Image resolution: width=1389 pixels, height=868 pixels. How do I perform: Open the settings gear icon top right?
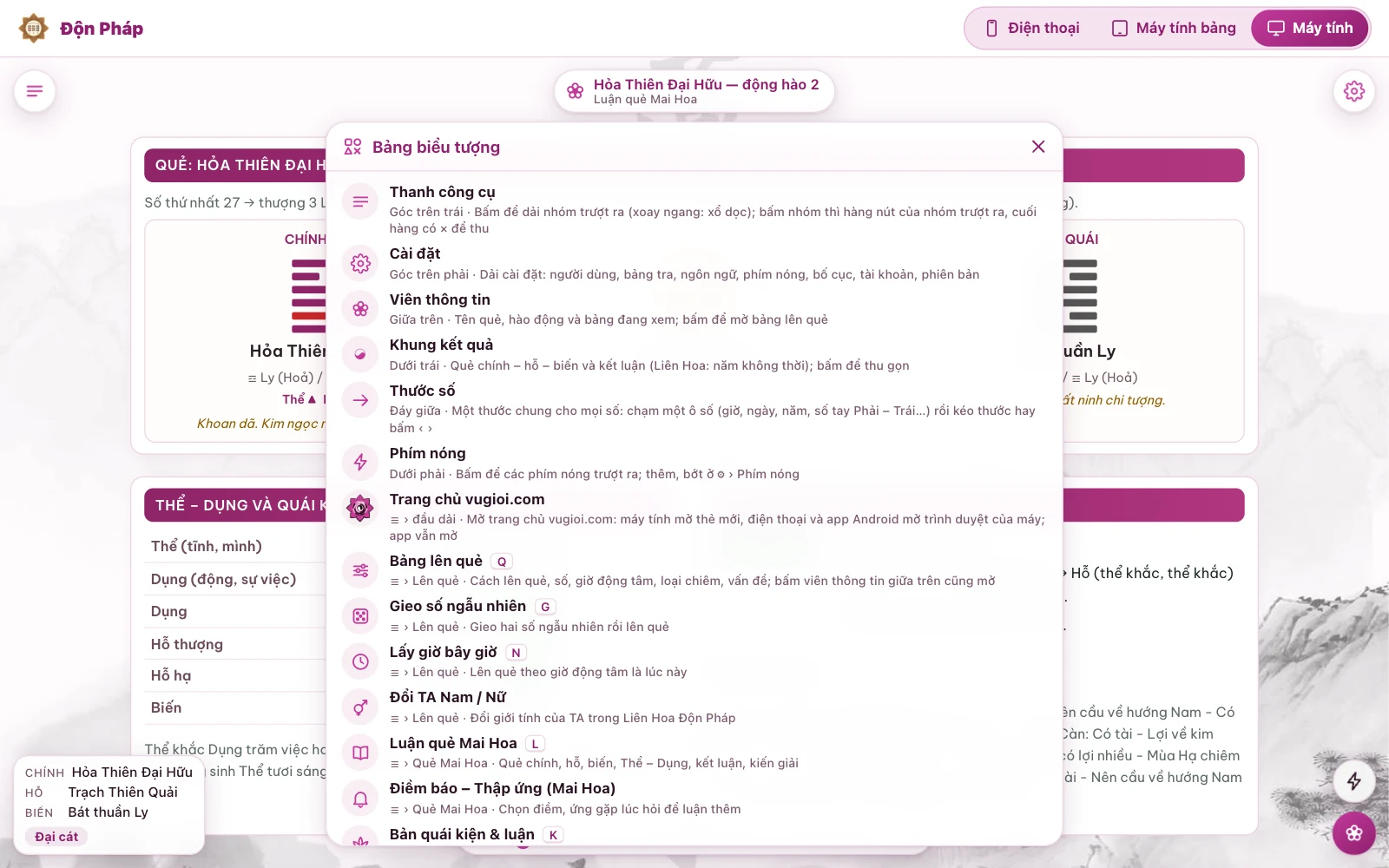1353,91
